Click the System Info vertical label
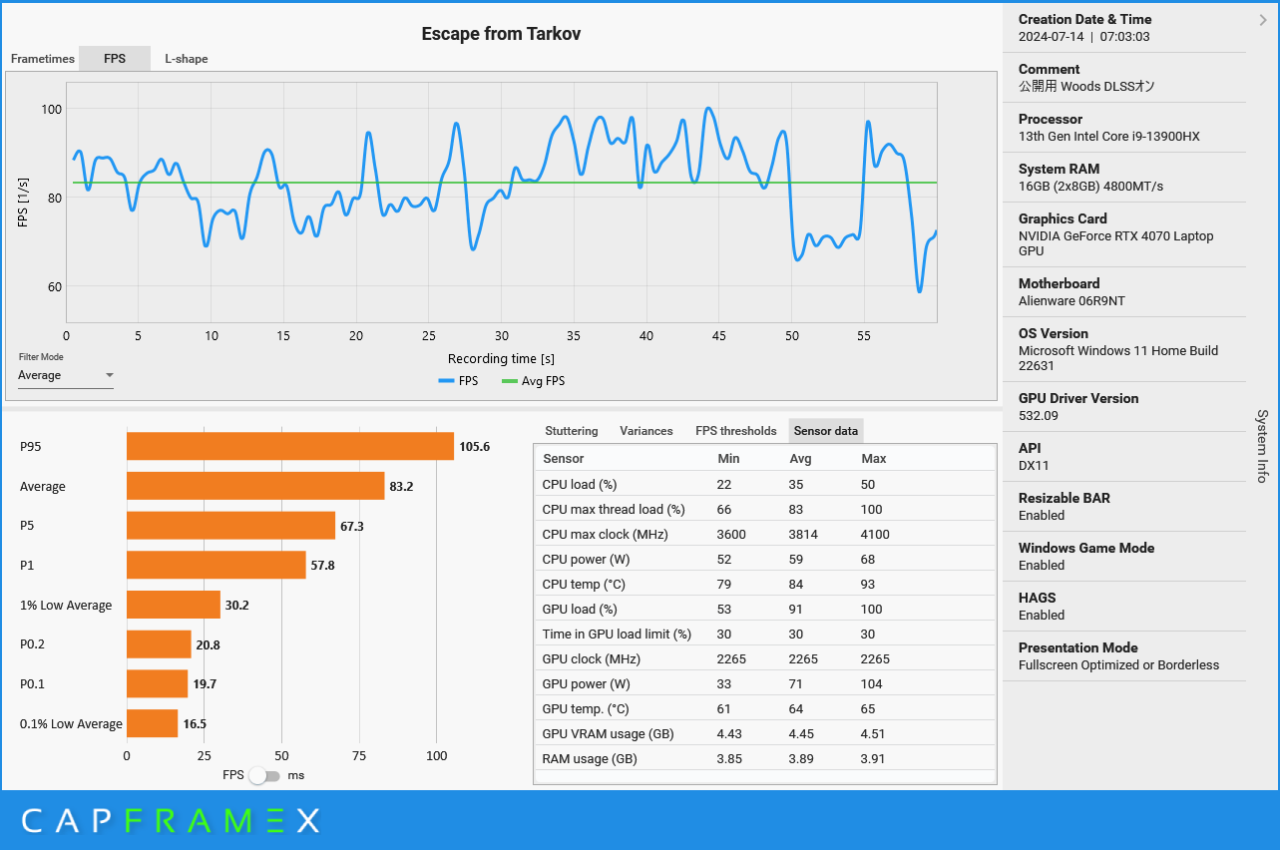Image resolution: width=1280 pixels, height=850 pixels. (x=1262, y=446)
